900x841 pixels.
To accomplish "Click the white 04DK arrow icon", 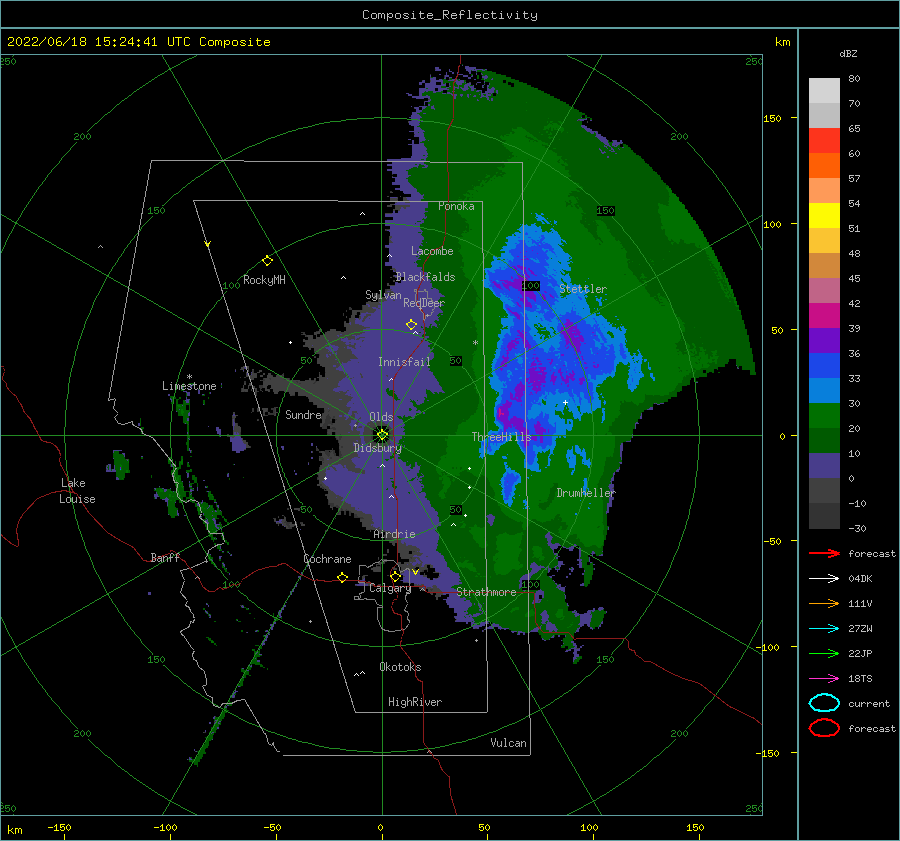I will tap(824, 579).
